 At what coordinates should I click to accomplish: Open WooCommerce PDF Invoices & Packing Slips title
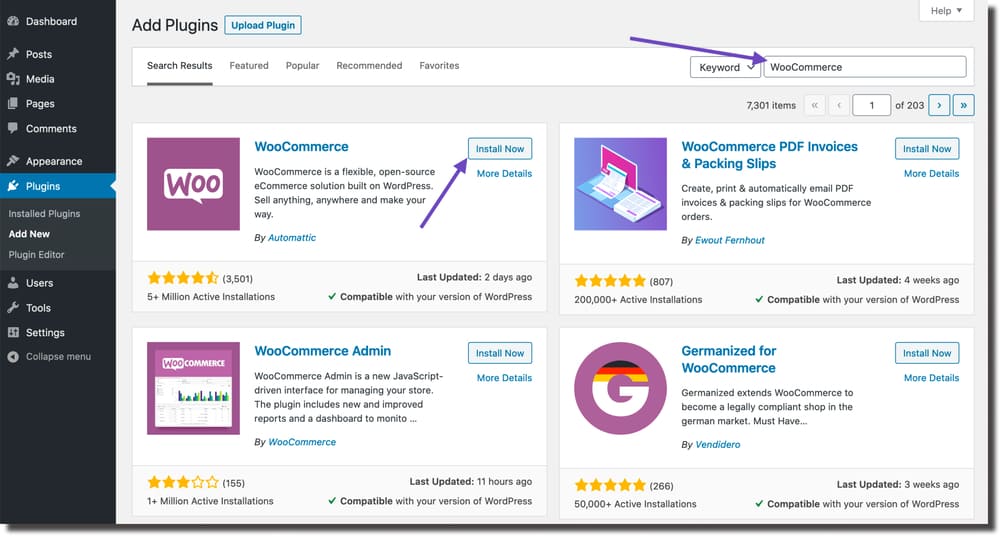(x=769, y=155)
